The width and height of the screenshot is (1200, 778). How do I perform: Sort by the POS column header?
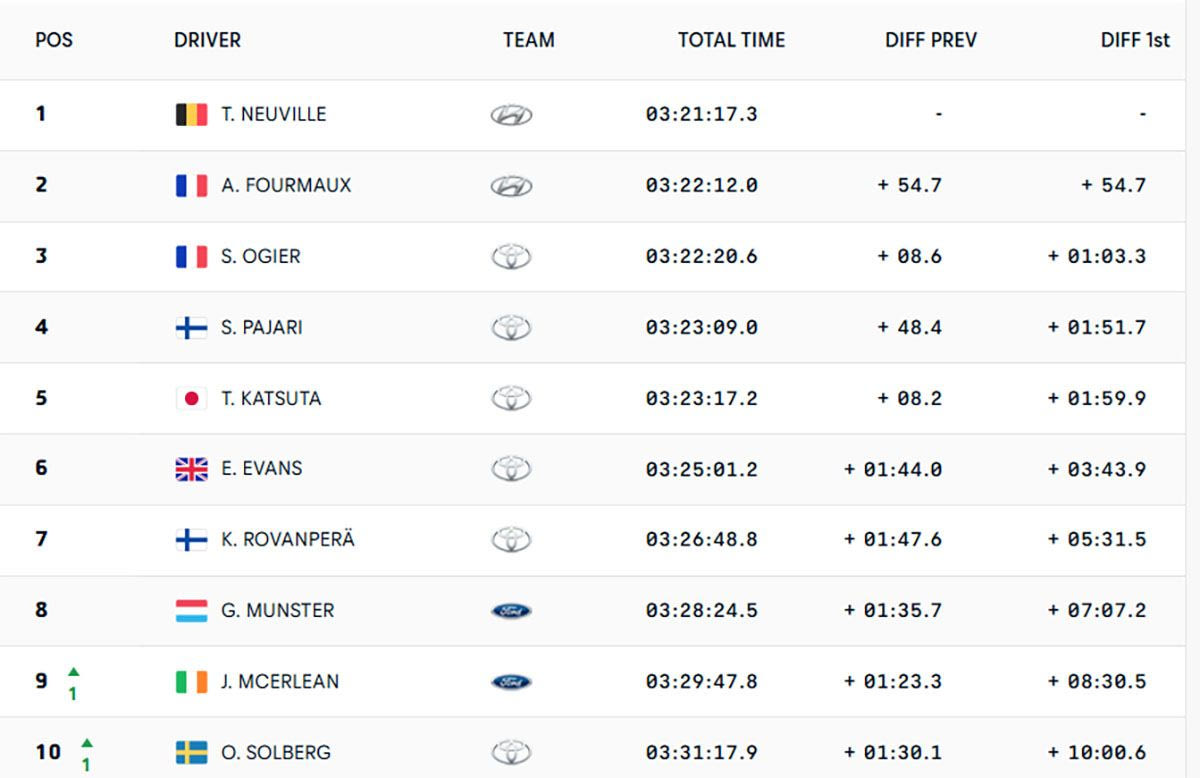pos(54,41)
